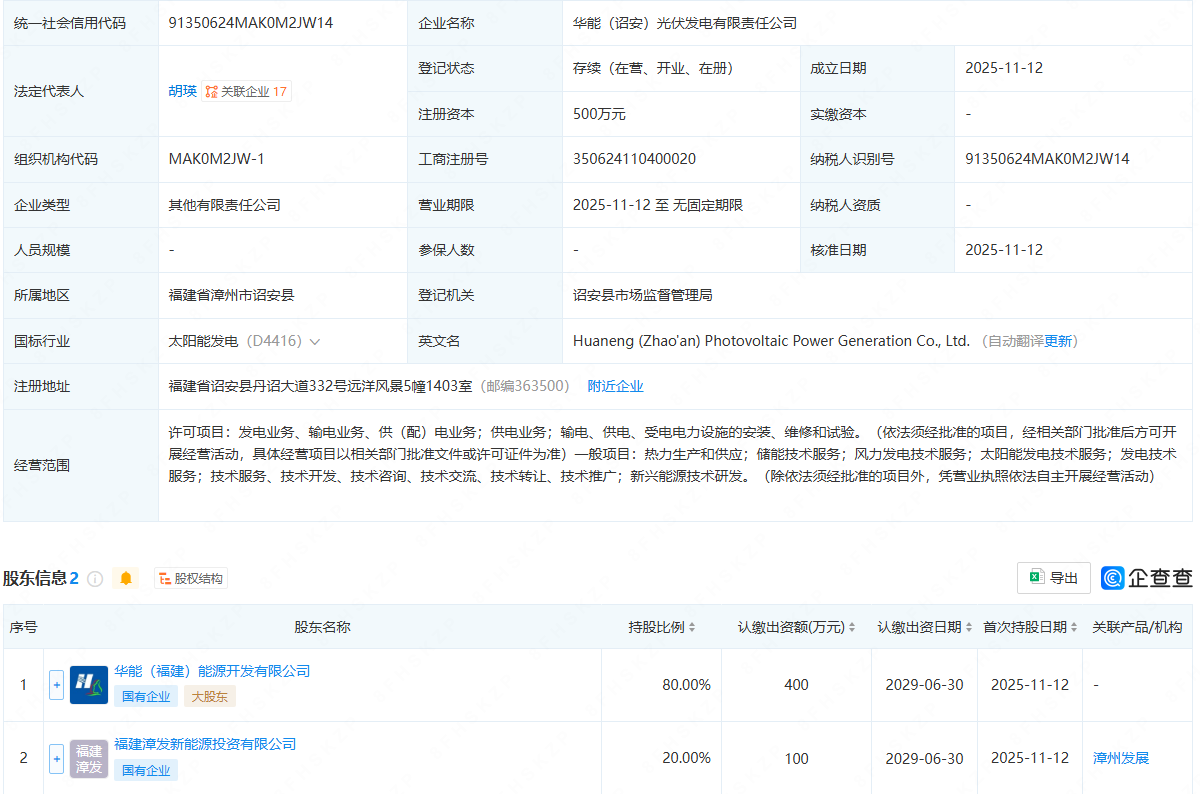Click 附近企业 nearby companies link
The image size is (1200, 794).
click(615, 386)
